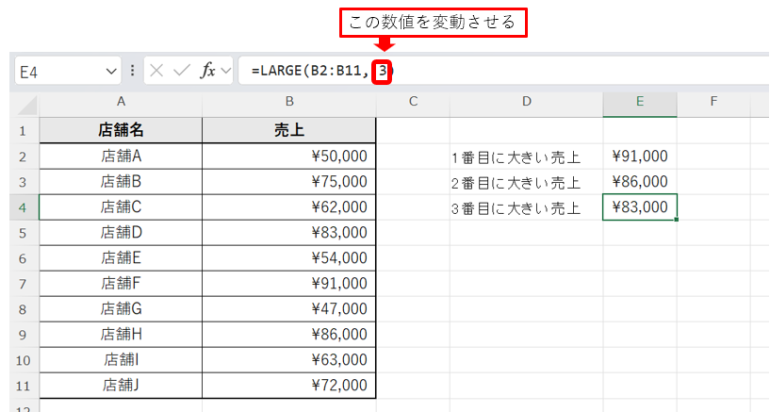Select row 3 header
770x412 pixels.
tap(23, 182)
